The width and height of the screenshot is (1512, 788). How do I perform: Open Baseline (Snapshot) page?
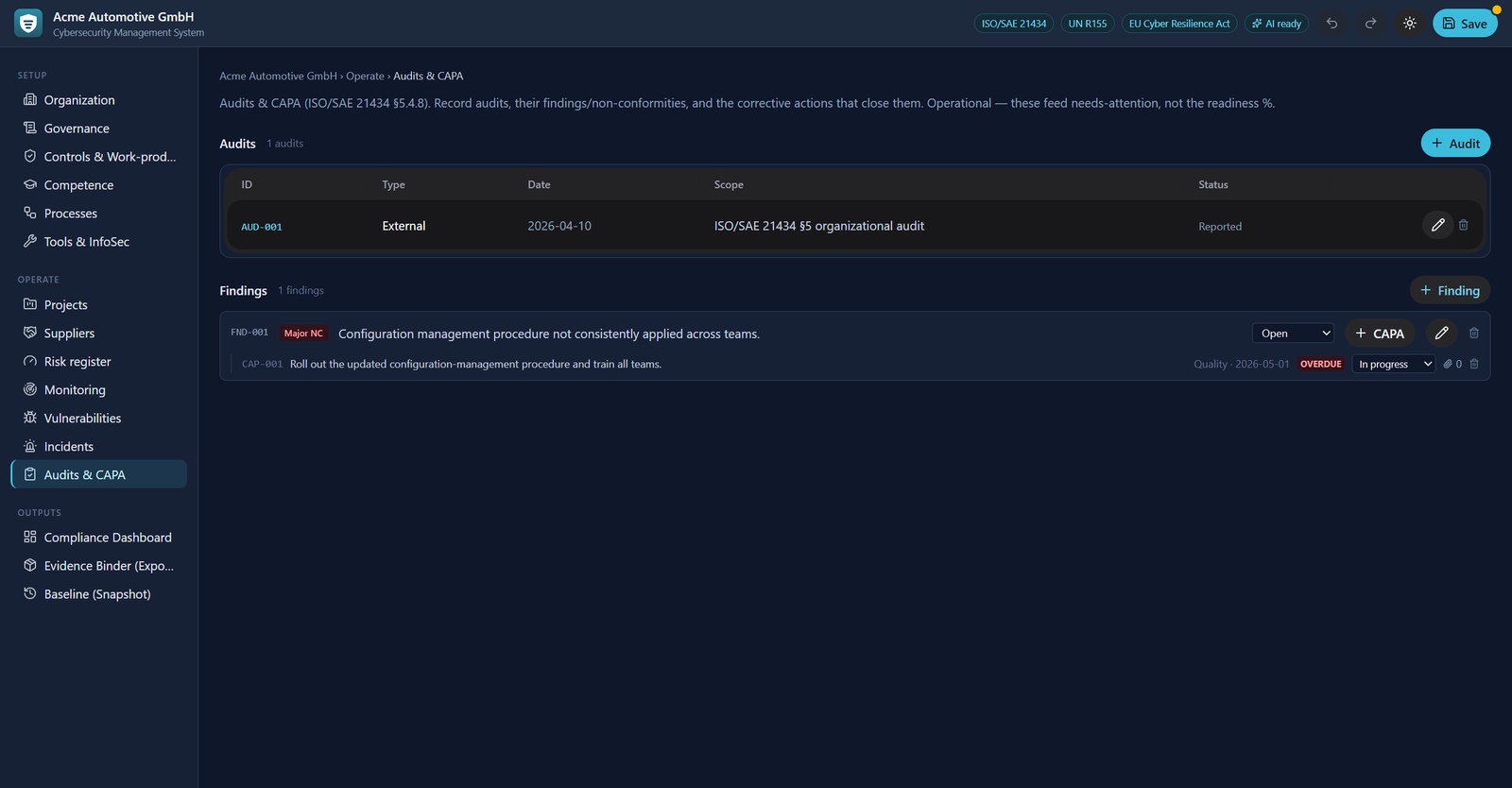tap(99, 594)
